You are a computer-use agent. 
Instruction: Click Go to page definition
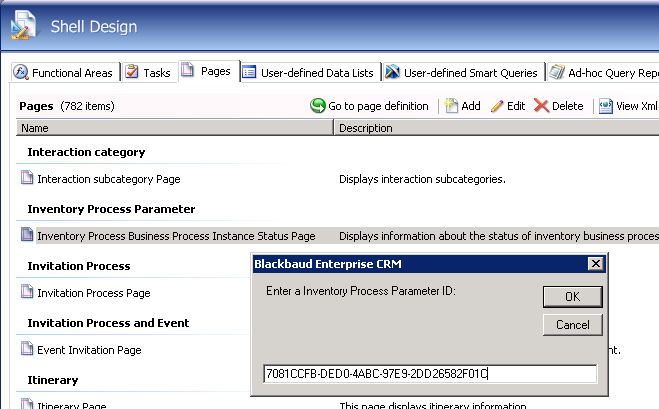[369, 106]
